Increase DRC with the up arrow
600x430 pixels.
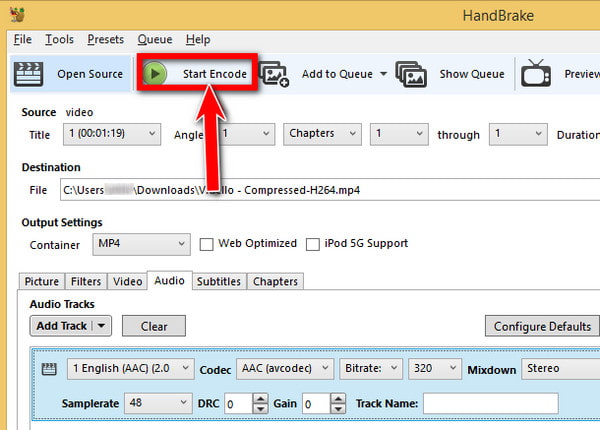click(261, 399)
